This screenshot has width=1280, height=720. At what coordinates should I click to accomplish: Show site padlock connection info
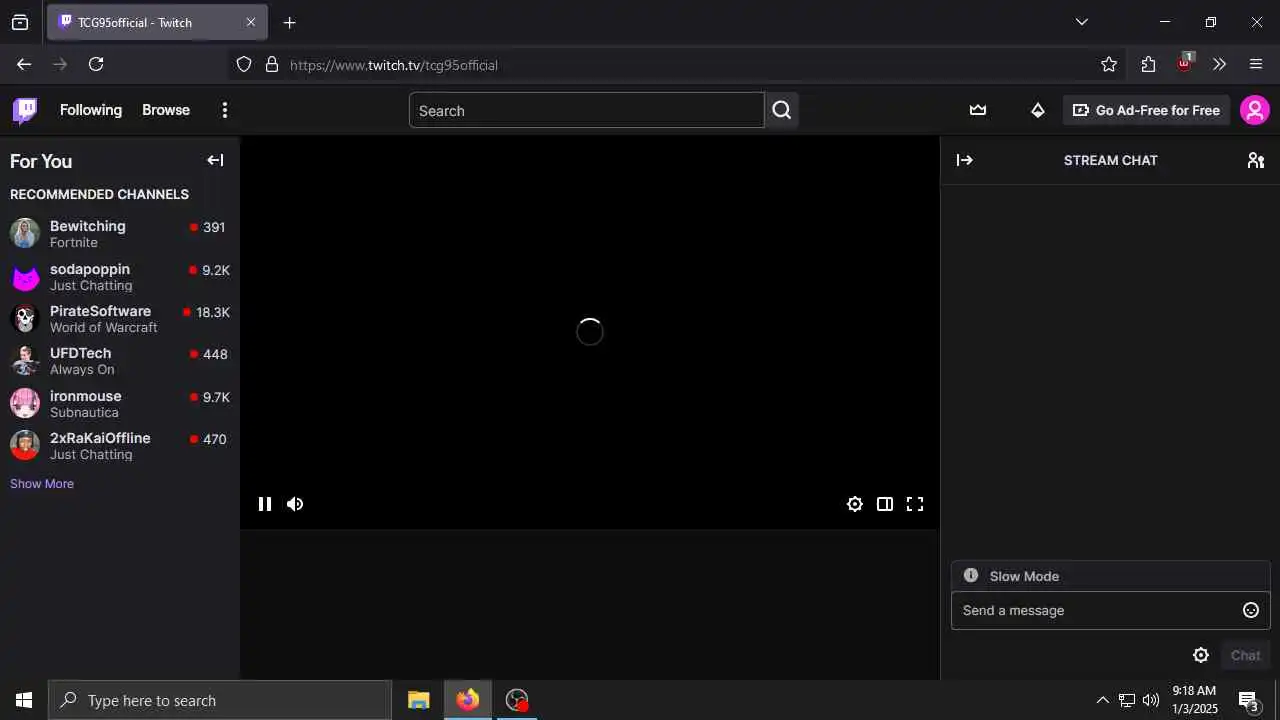point(272,64)
